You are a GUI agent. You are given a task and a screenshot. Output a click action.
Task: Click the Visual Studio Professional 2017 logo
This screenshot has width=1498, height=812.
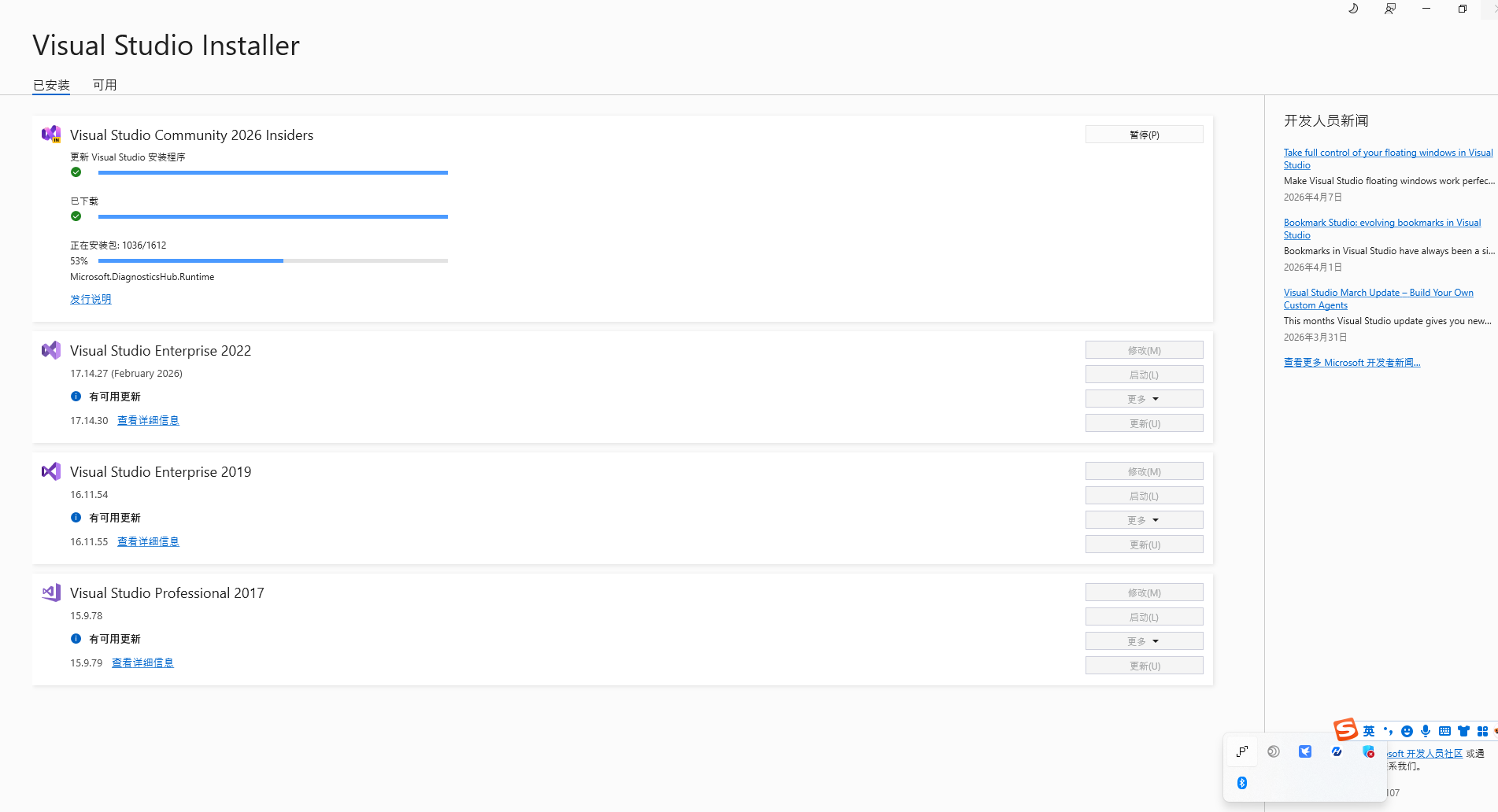51,592
